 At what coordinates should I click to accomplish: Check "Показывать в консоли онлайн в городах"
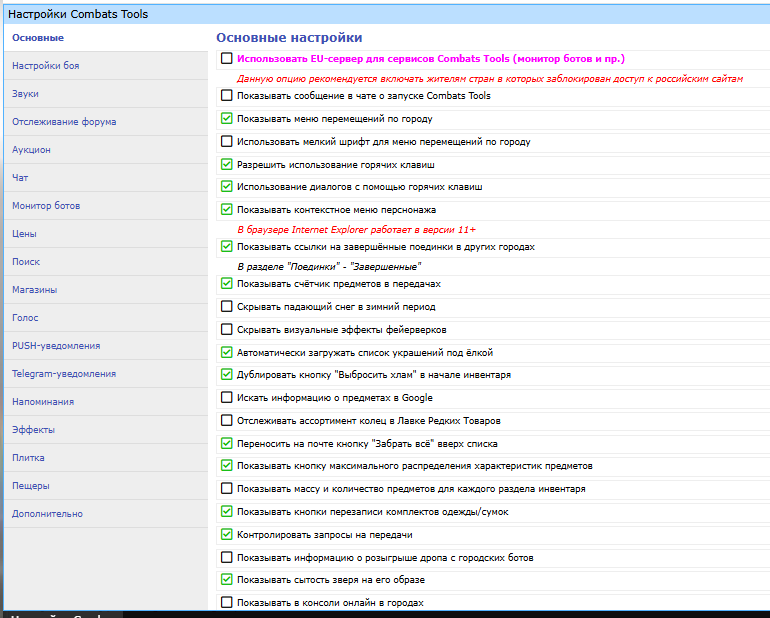point(226,603)
